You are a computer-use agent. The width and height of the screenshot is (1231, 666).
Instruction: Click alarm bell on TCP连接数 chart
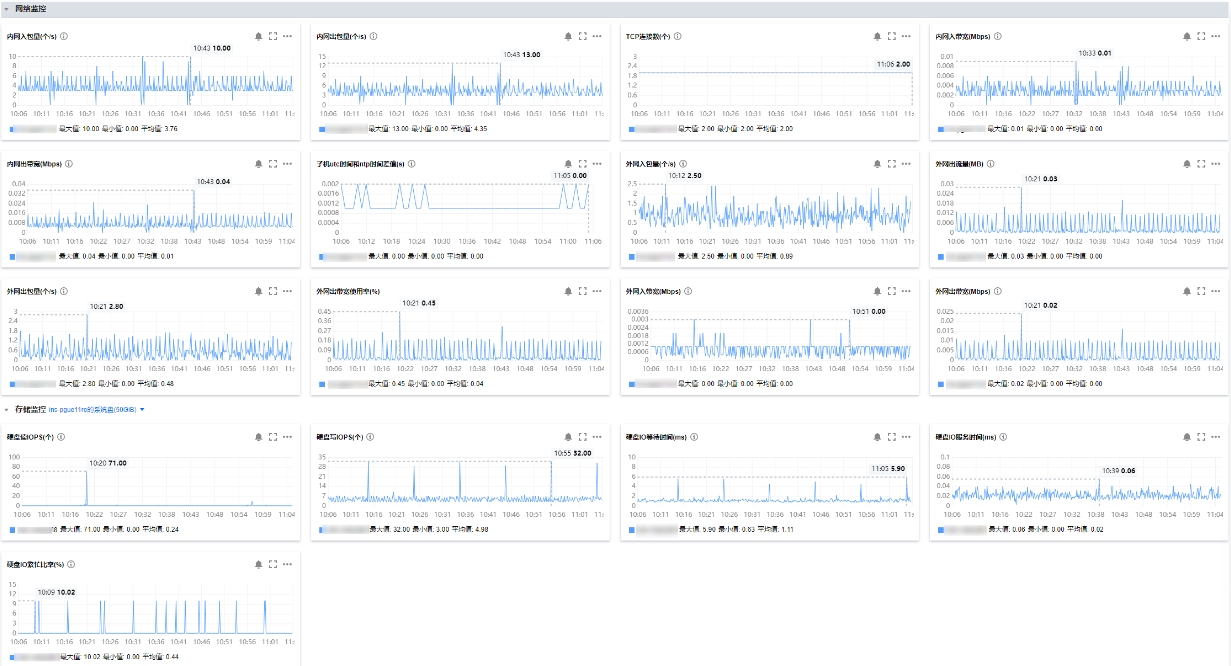878,36
